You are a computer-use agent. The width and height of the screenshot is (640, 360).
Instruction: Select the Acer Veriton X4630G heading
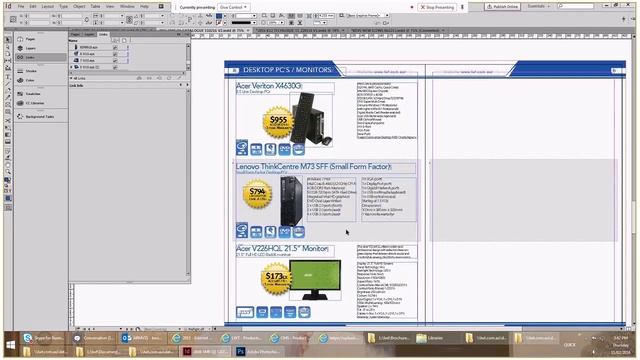point(269,86)
